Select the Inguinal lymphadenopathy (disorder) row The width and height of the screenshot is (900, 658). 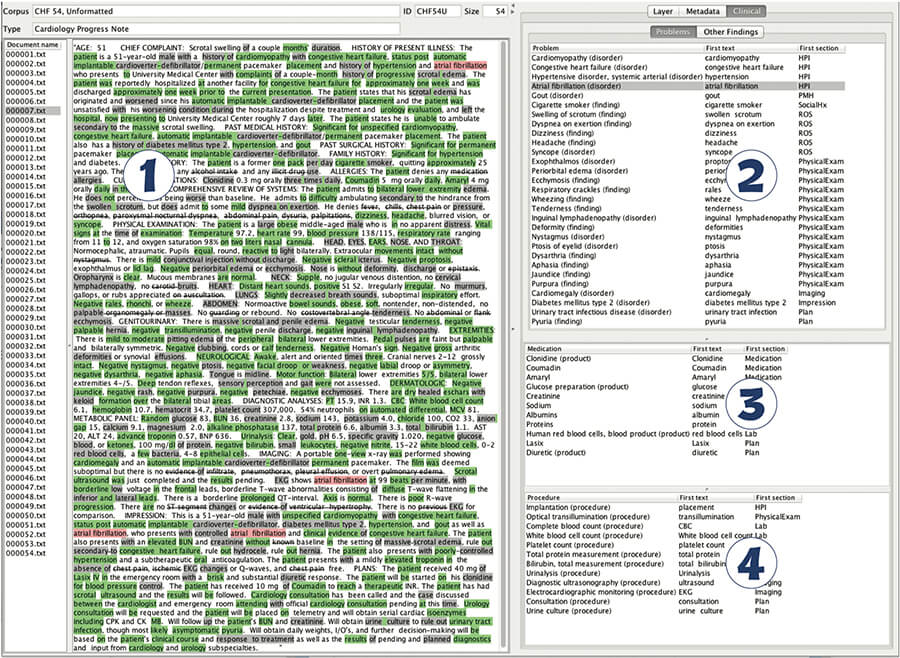(x=688, y=218)
